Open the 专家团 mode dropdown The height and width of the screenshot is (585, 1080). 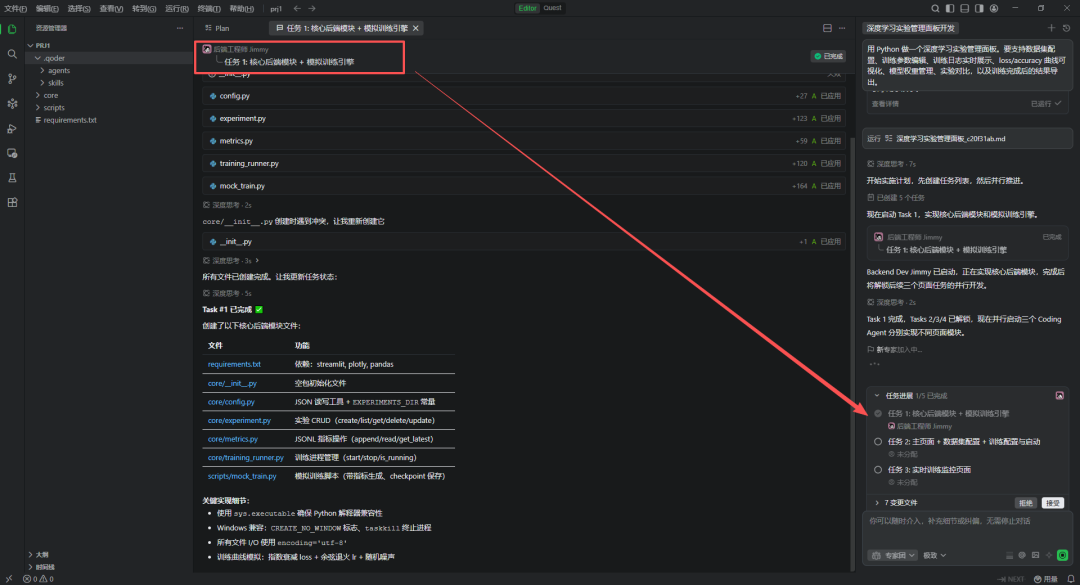[894, 554]
